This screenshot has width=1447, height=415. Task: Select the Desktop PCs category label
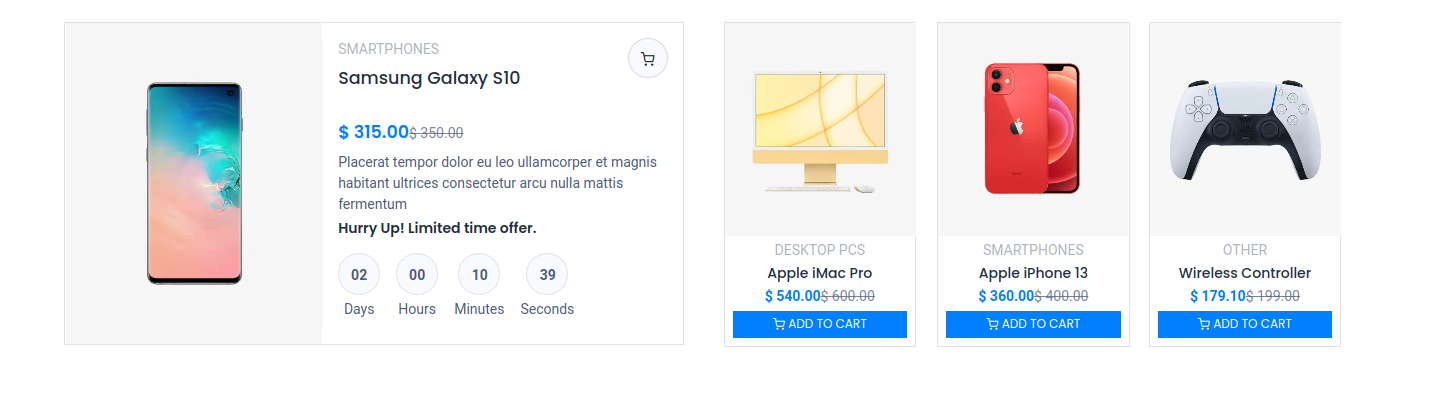(x=820, y=250)
